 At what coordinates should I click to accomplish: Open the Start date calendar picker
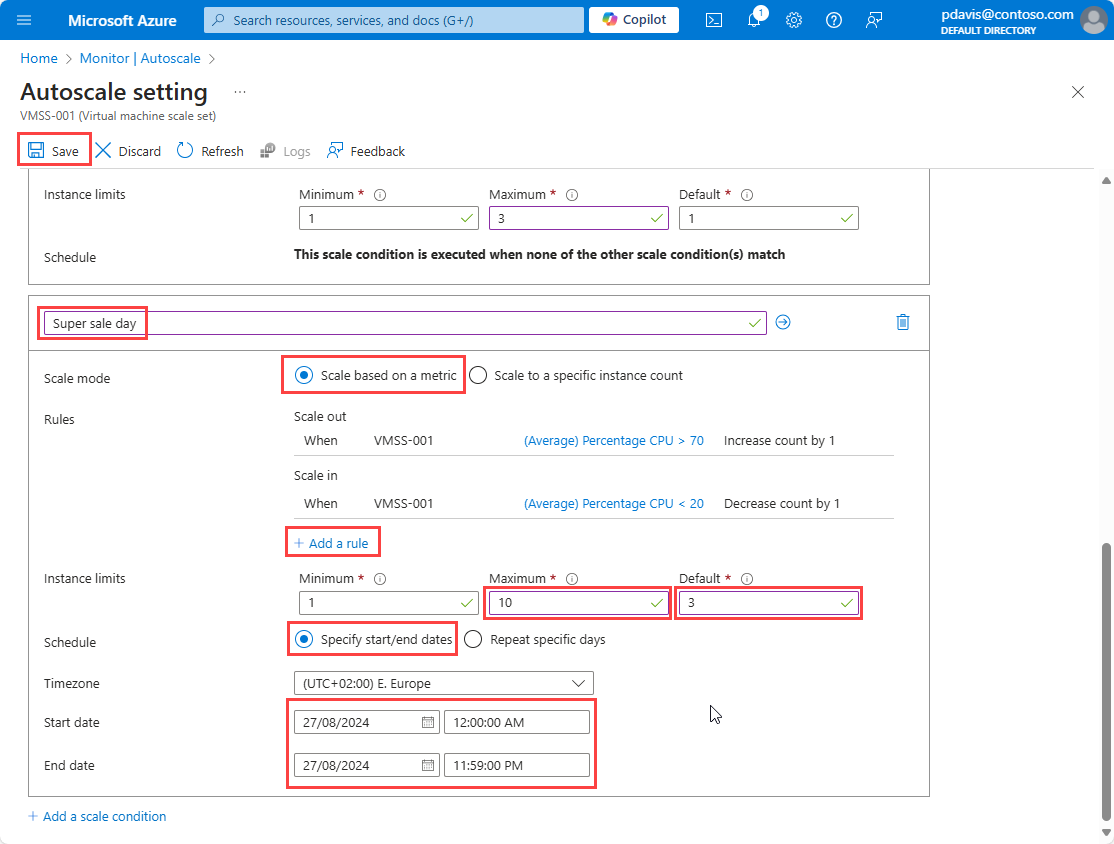428,723
